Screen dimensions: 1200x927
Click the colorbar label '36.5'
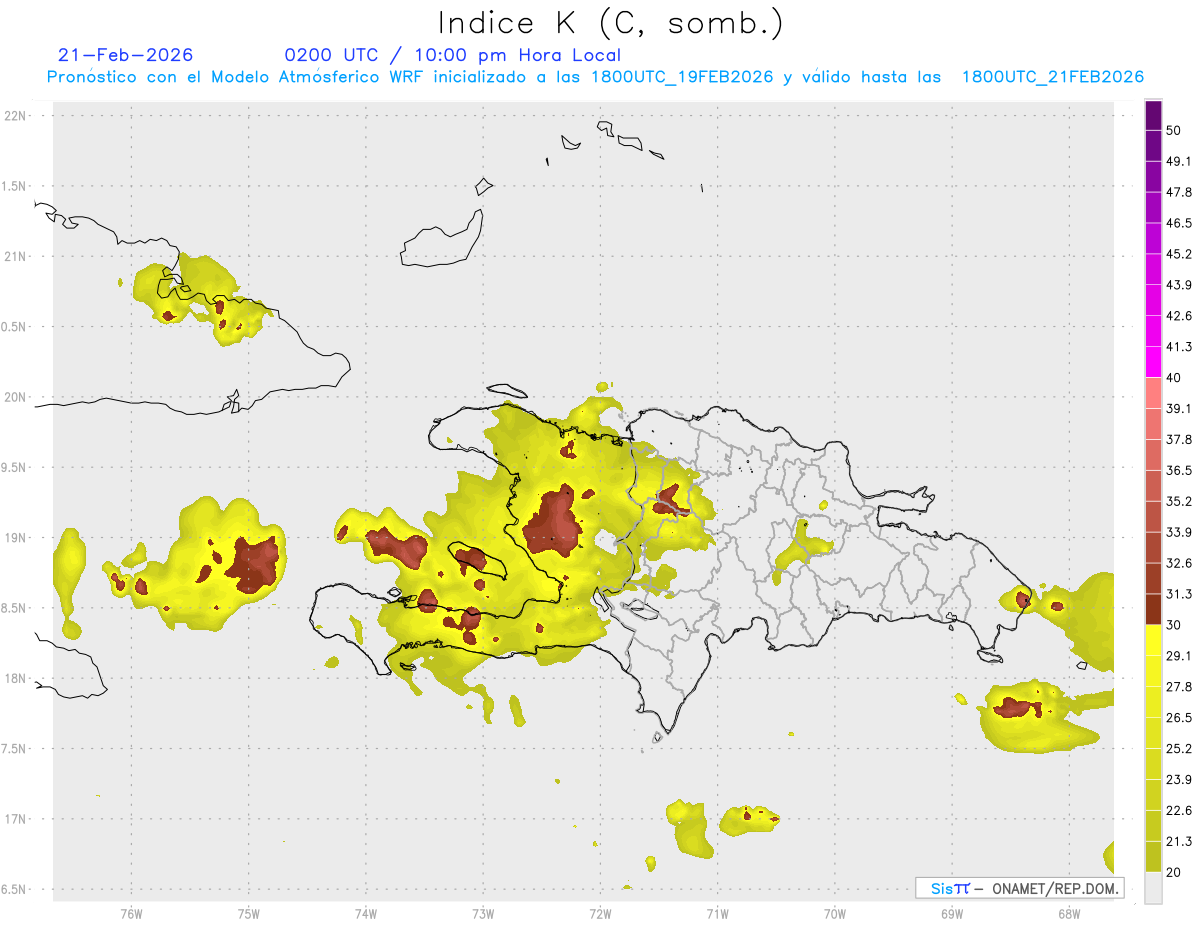click(x=1179, y=470)
